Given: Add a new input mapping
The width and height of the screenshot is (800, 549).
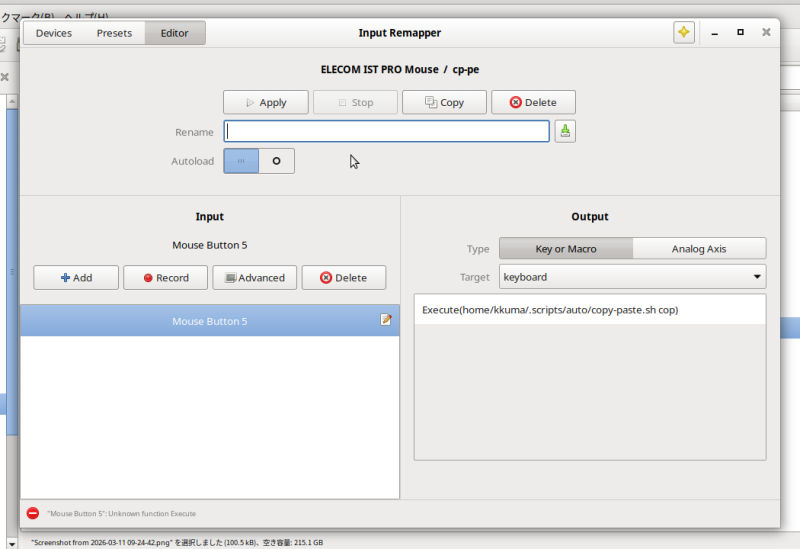Looking at the screenshot, I should [76, 277].
